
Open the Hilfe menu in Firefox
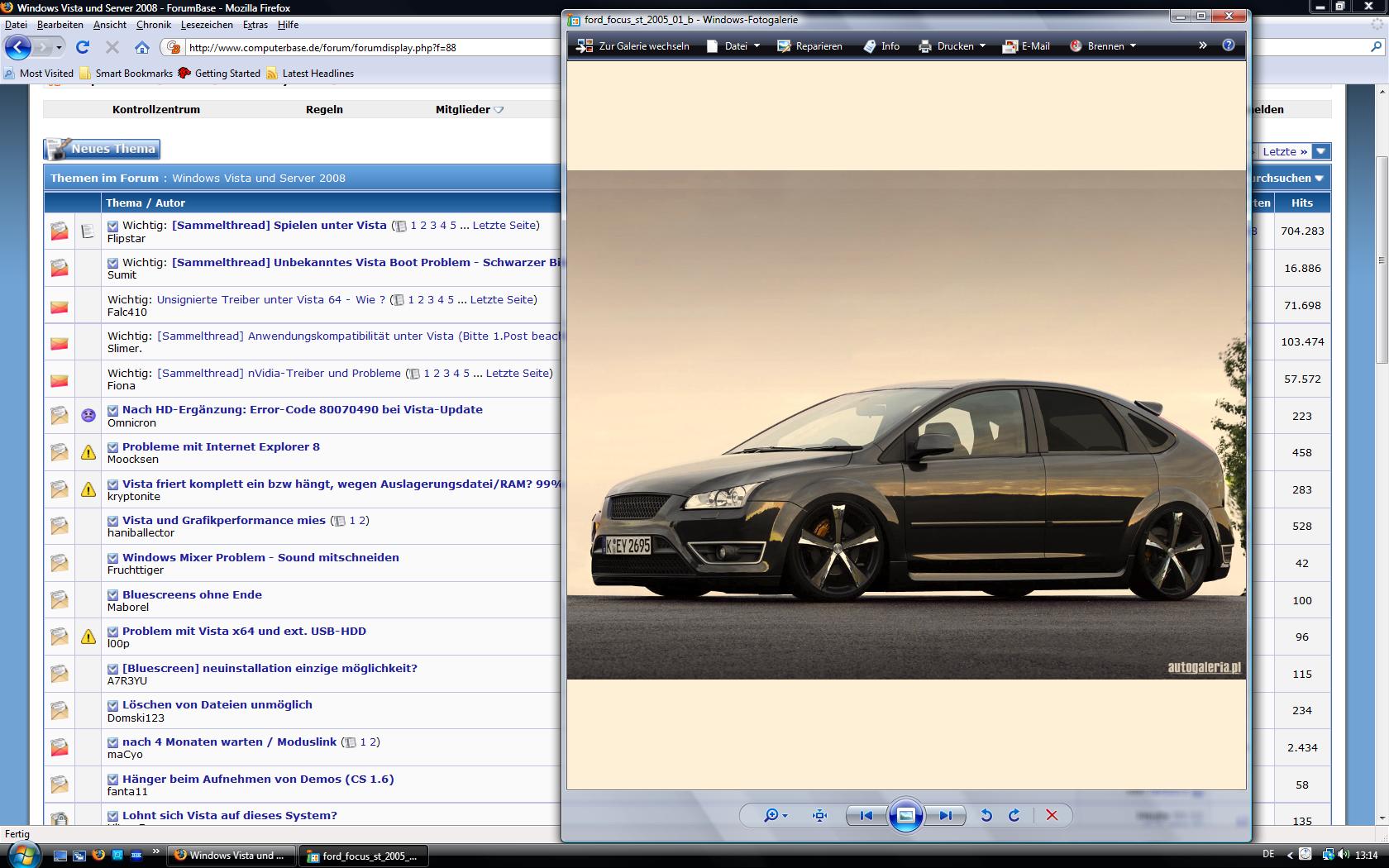point(289,25)
